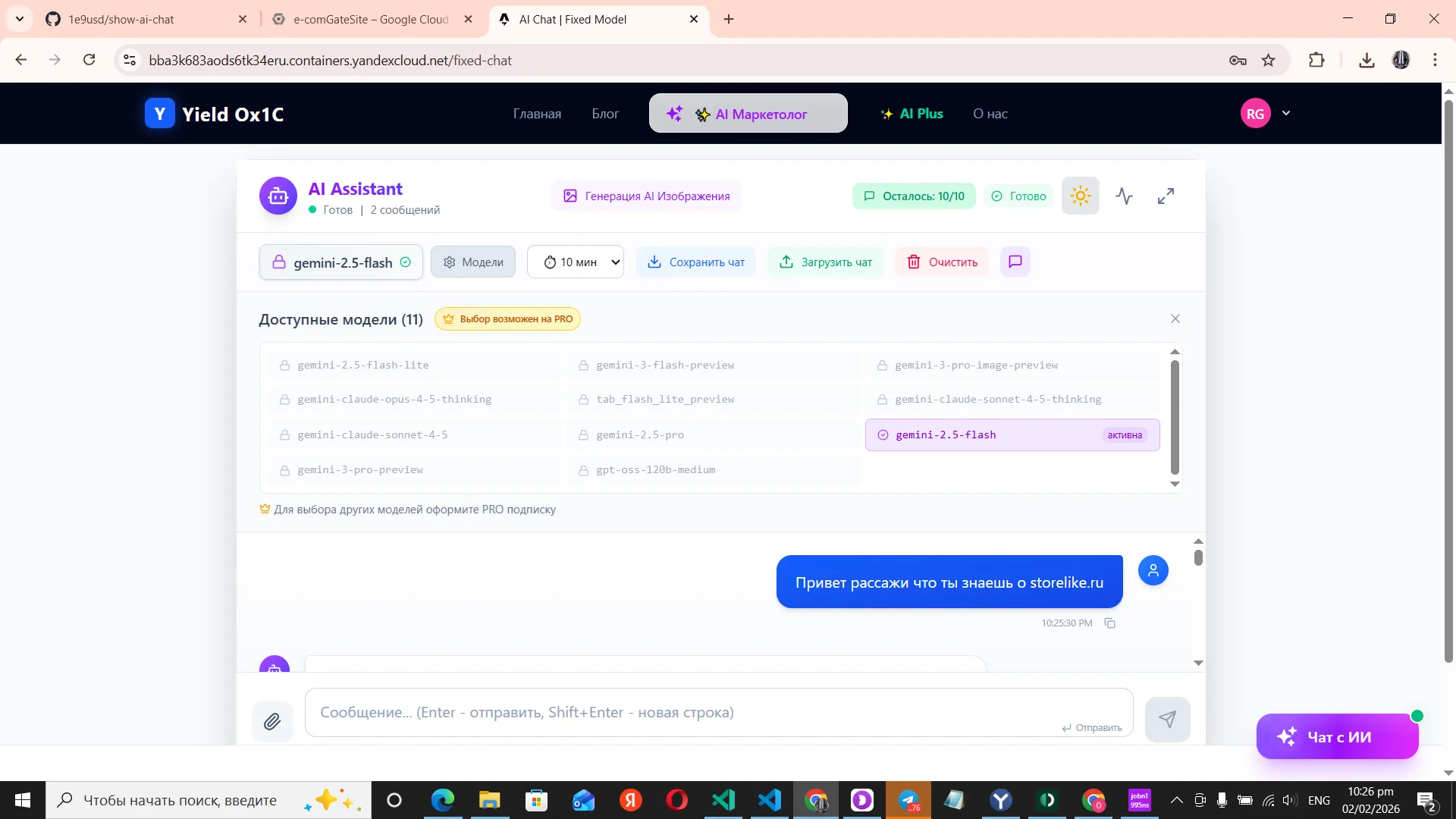Click purple chat bubble icon in toolbar
Viewport: 1456px width, 819px height.
tap(1015, 262)
